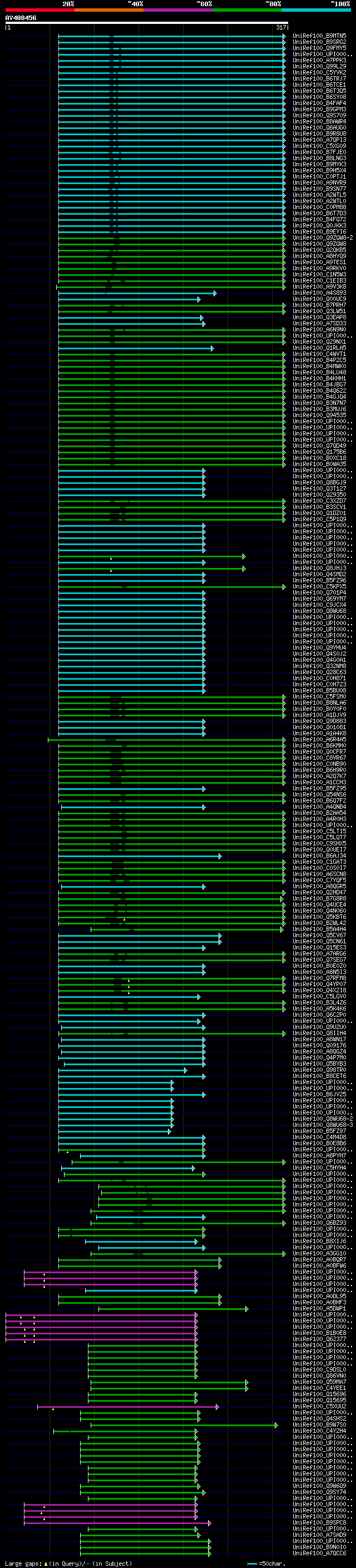Click label UniRef100_A1DJV9
The width and height of the screenshot is (356, 1568).
319,715
